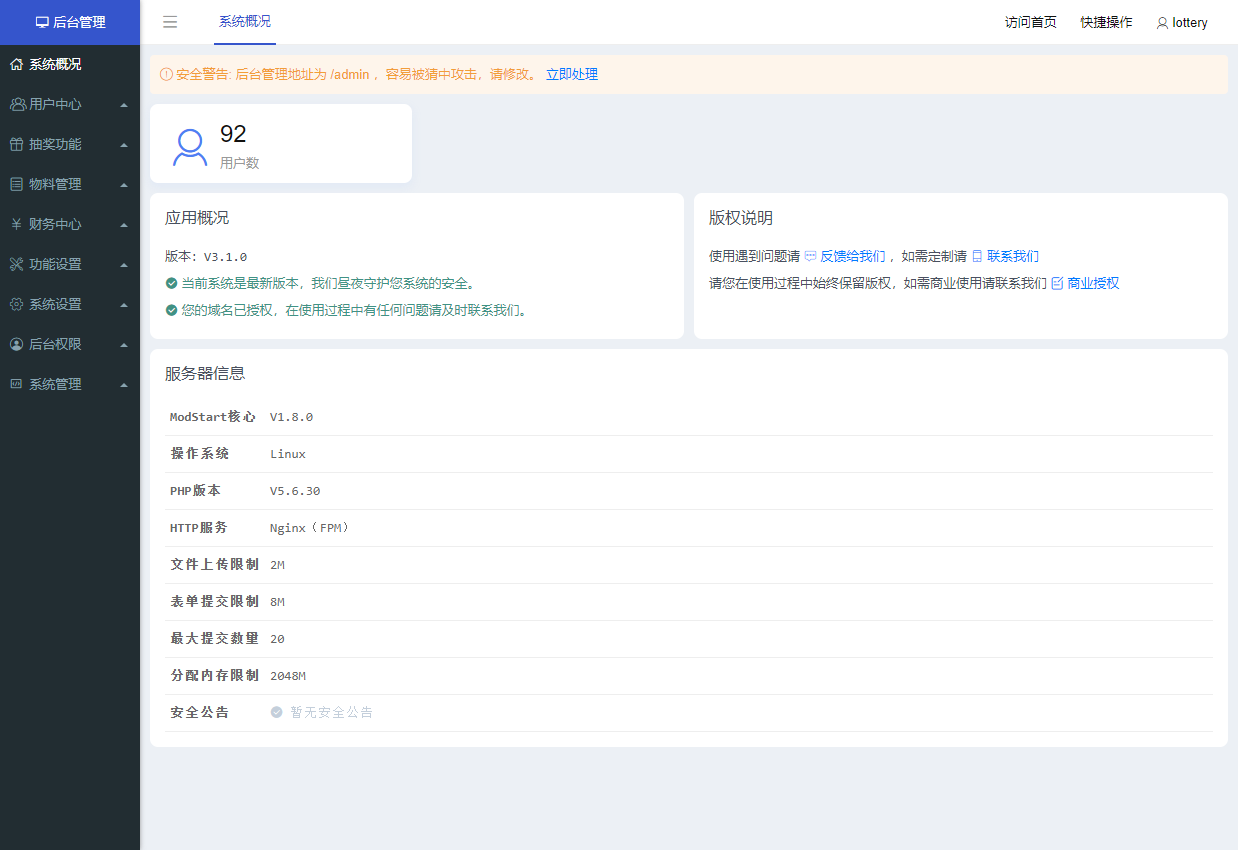The image size is (1238, 850).
Task: Click the large user icon on 用户数 card
Action: pyautogui.click(x=190, y=146)
